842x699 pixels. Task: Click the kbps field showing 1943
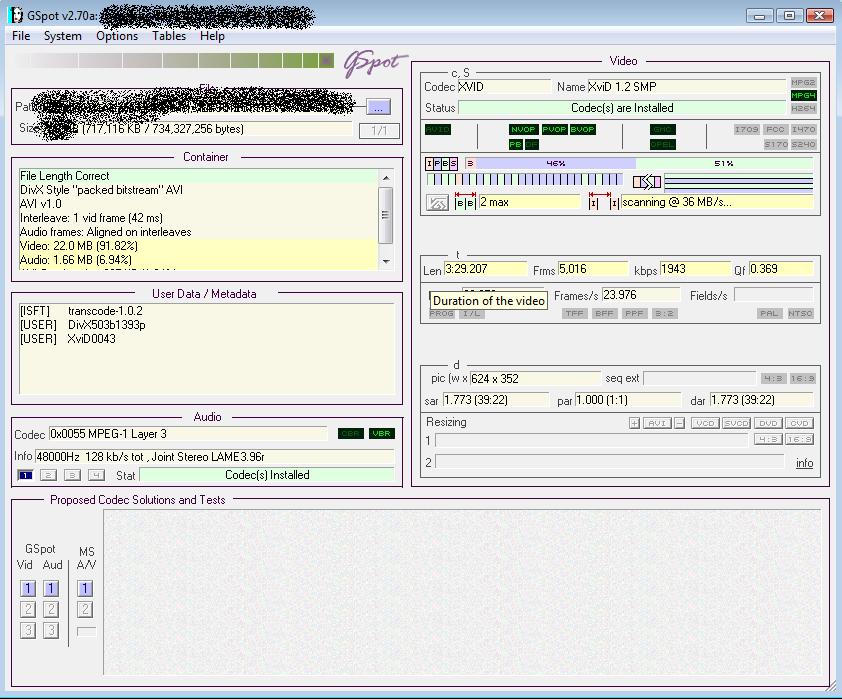click(695, 269)
